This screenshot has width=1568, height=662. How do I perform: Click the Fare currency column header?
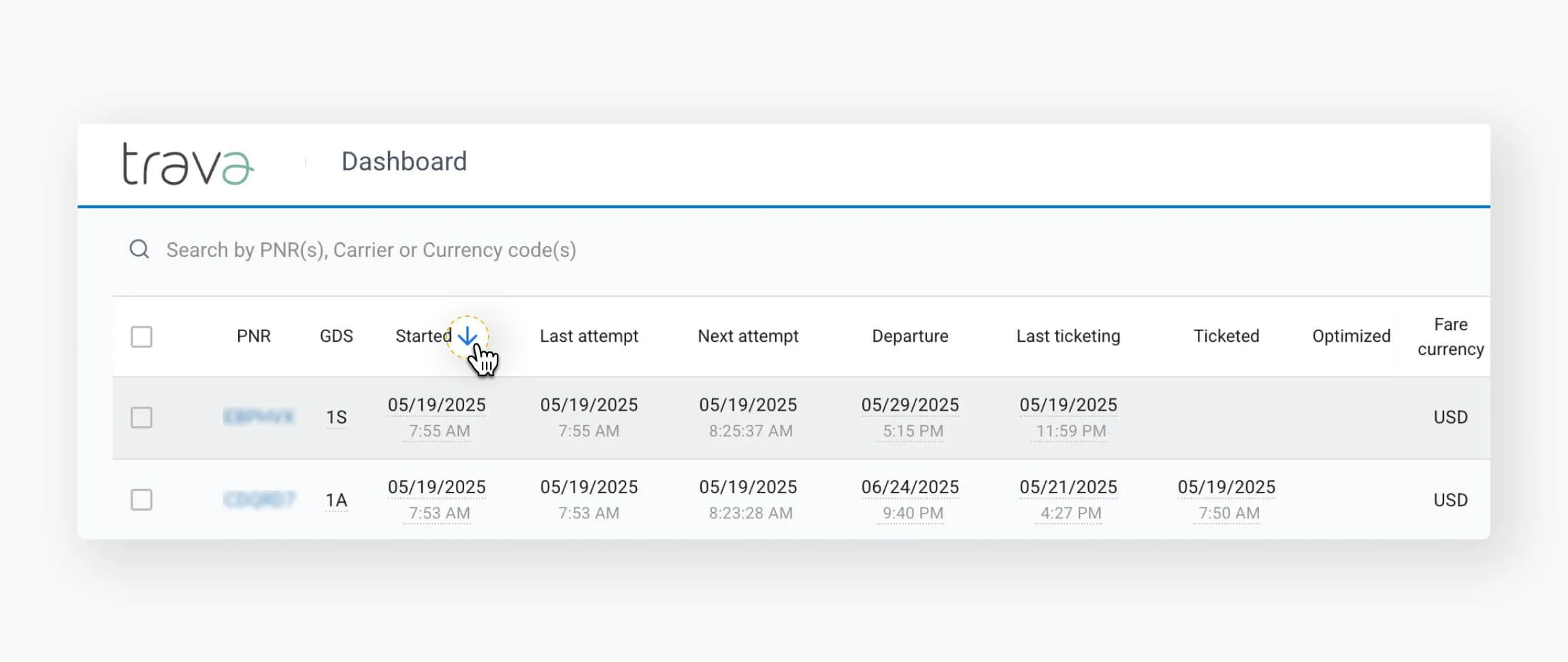pyautogui.click(x=1450, y=336)
